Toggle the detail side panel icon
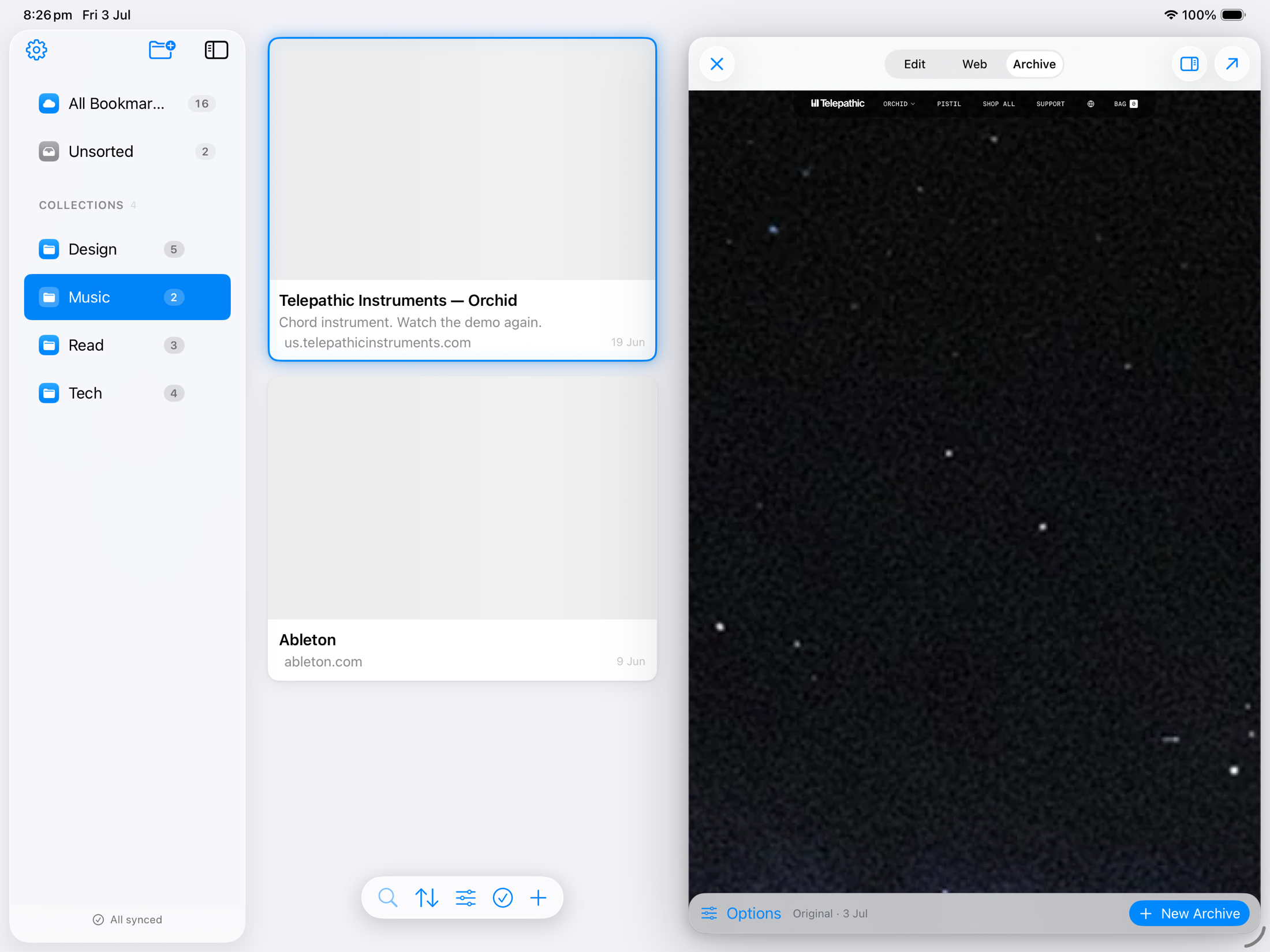This screenshot has width=1270, height=952. (x=1189, y=64)
